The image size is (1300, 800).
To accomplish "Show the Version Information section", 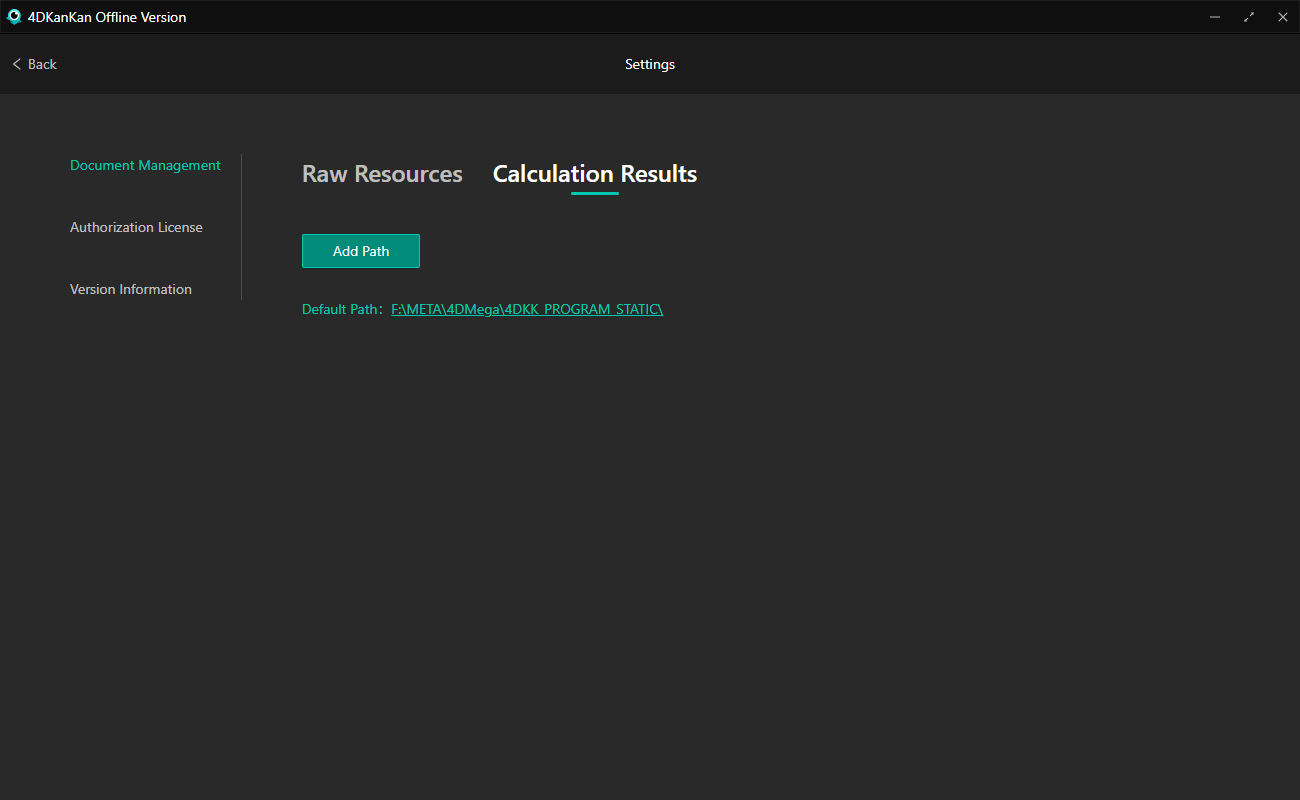I will point(131,289).
